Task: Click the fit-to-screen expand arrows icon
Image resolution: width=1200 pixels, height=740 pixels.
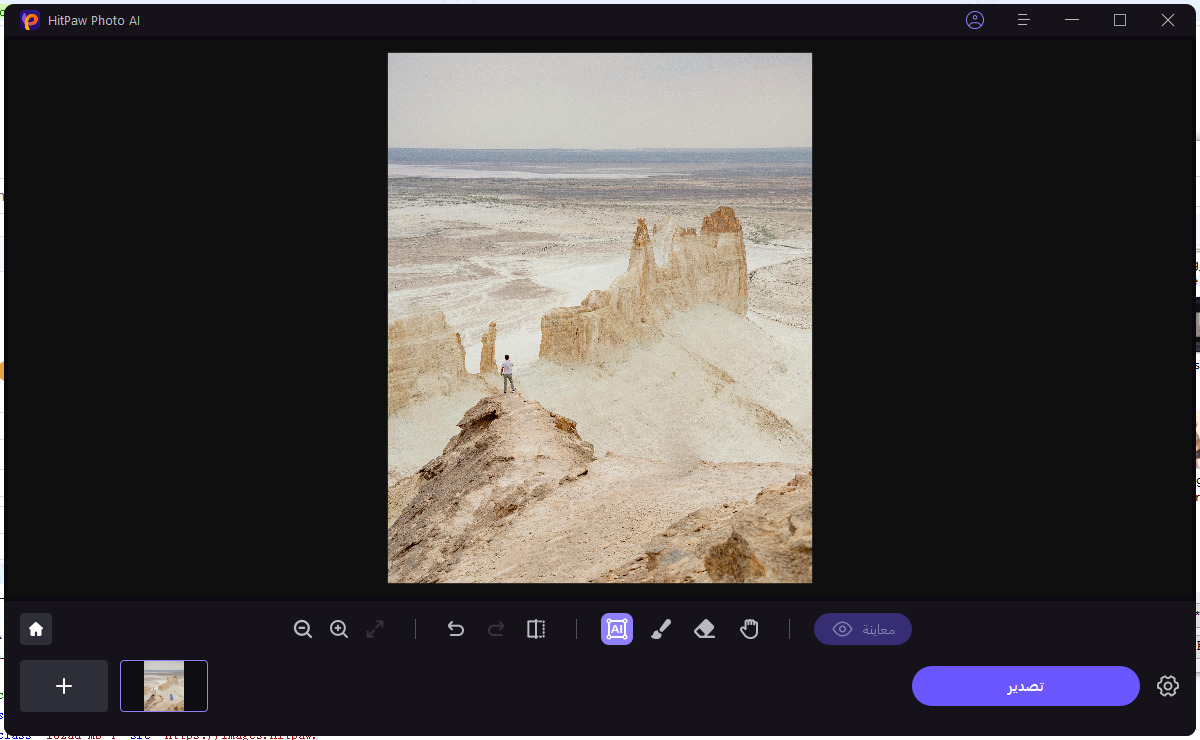Action: (375, 629)
